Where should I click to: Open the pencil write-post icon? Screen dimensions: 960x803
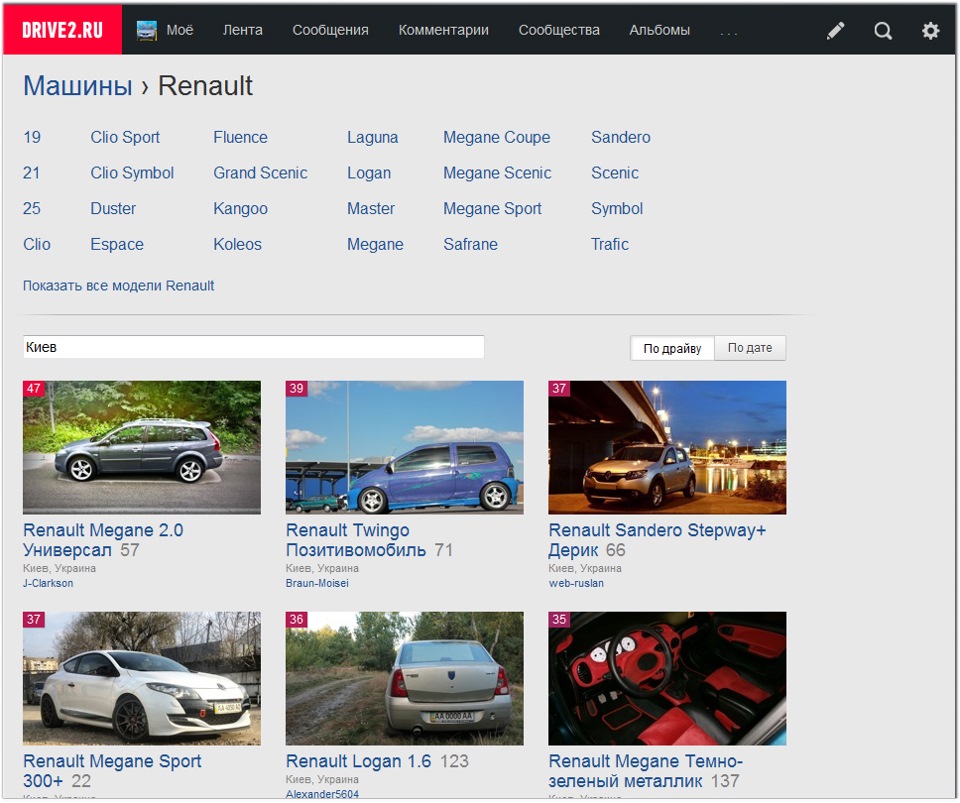[836, 30]
